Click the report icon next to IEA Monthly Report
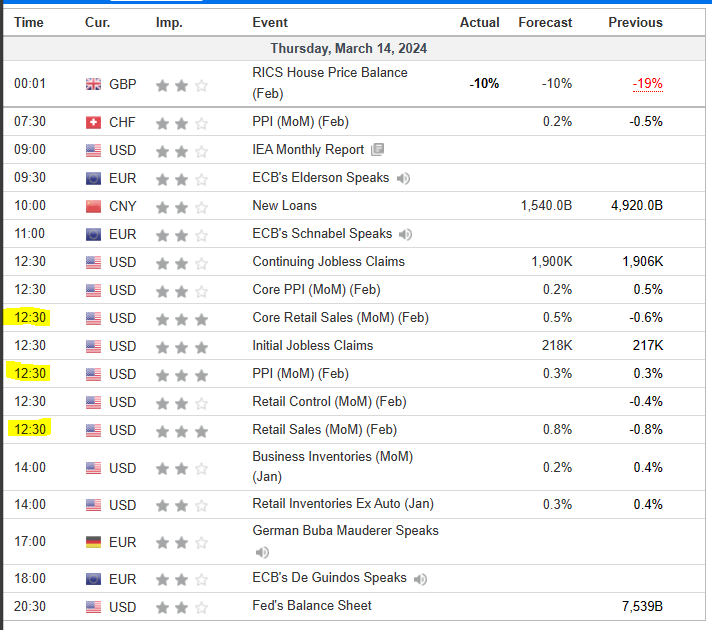The image size is (712, 630). tap(377, 150)
